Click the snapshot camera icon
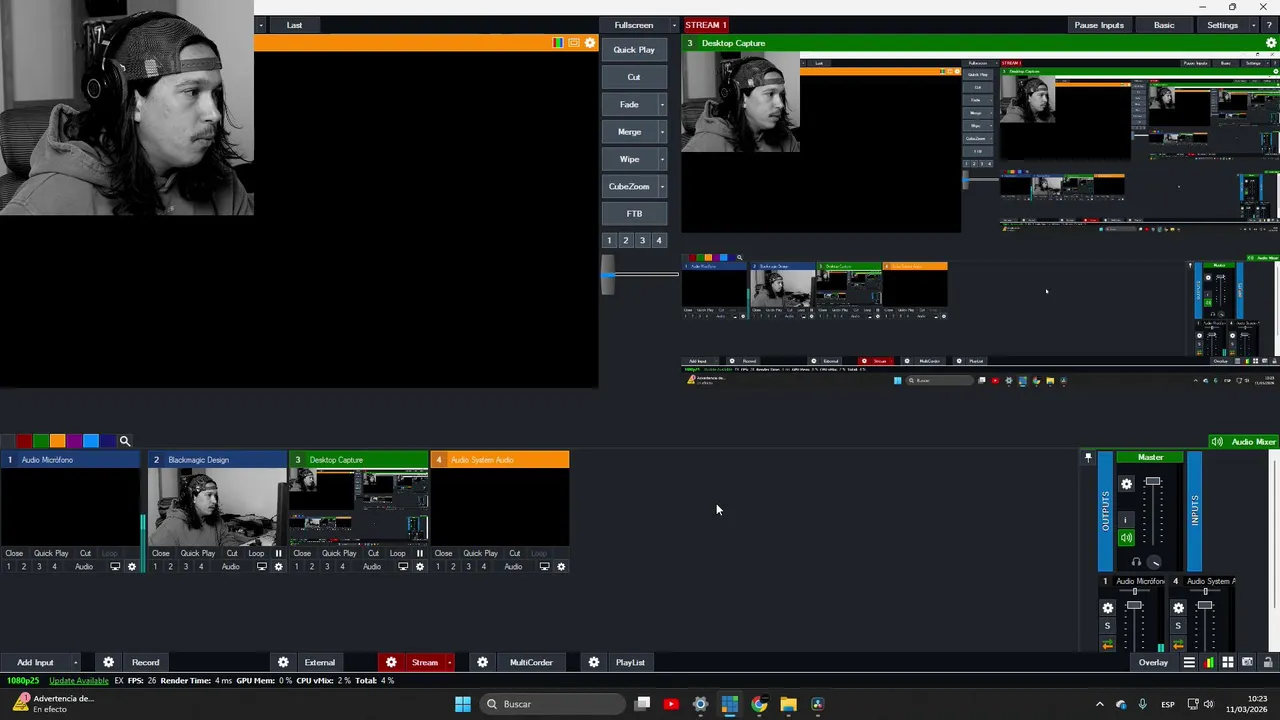The width and height of the screenshot is (1280, 720). 1247,662
